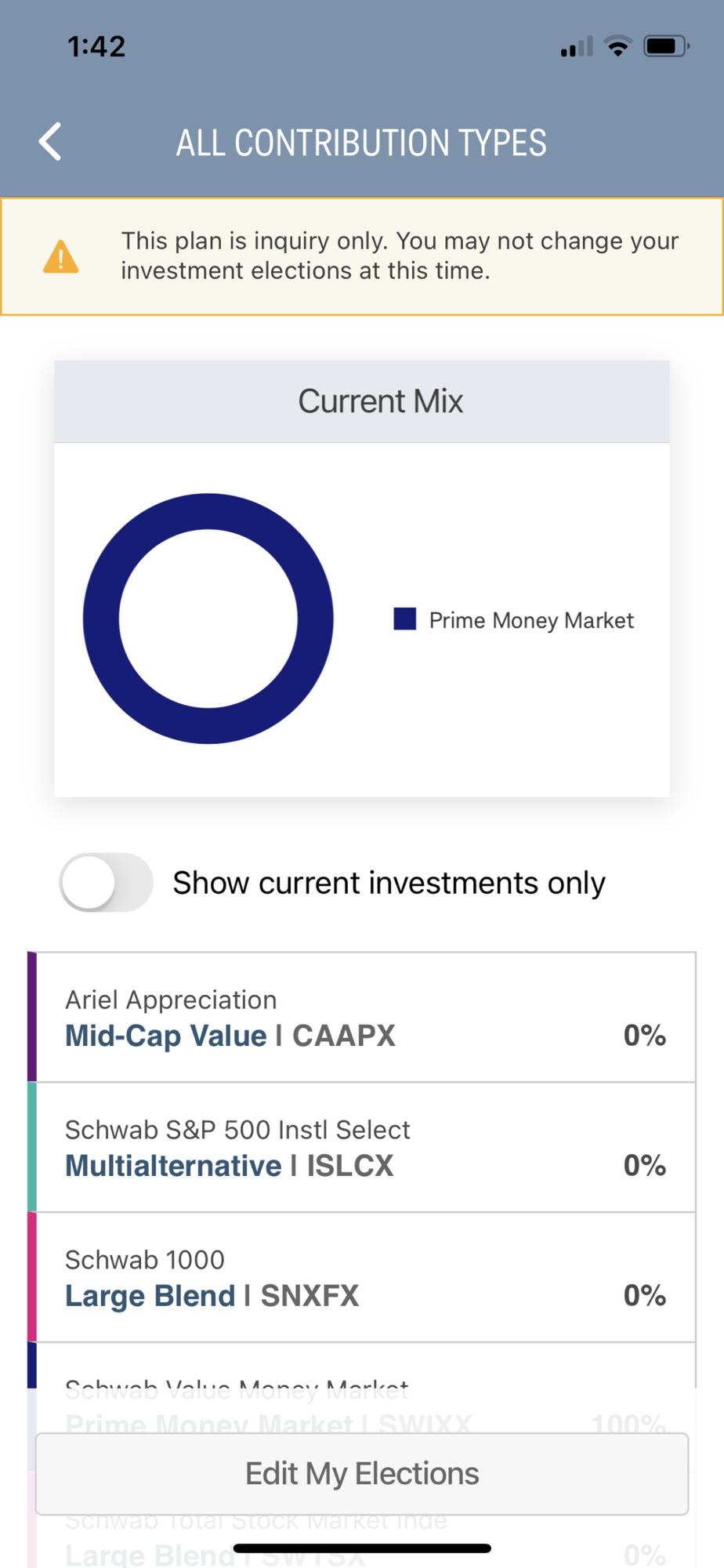
Task: Tap the ALL CONTRIBUTION TYPES title
Action: coord(361,143)
